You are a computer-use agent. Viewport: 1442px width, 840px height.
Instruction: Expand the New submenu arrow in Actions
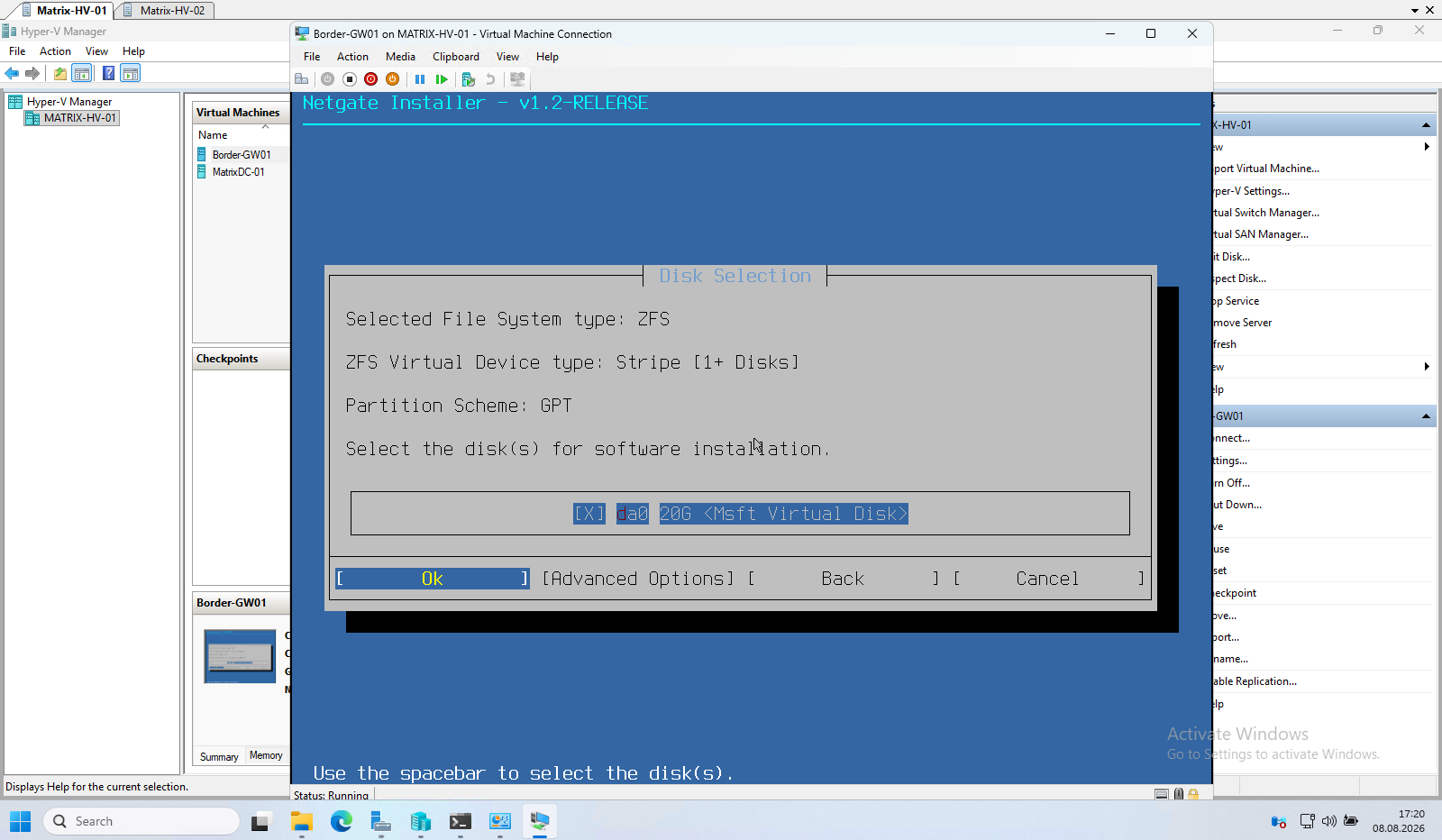tap(1427, 147)
